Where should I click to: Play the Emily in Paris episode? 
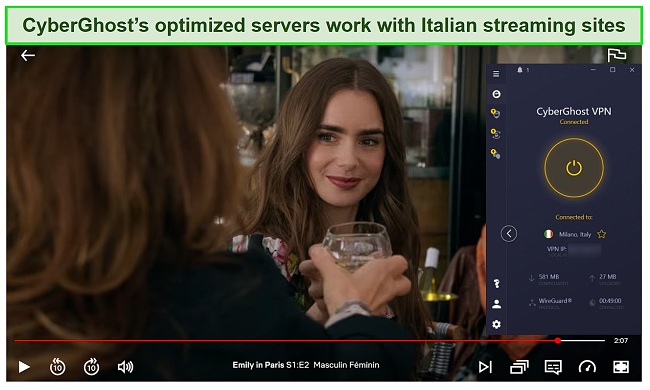coord(24,367)
